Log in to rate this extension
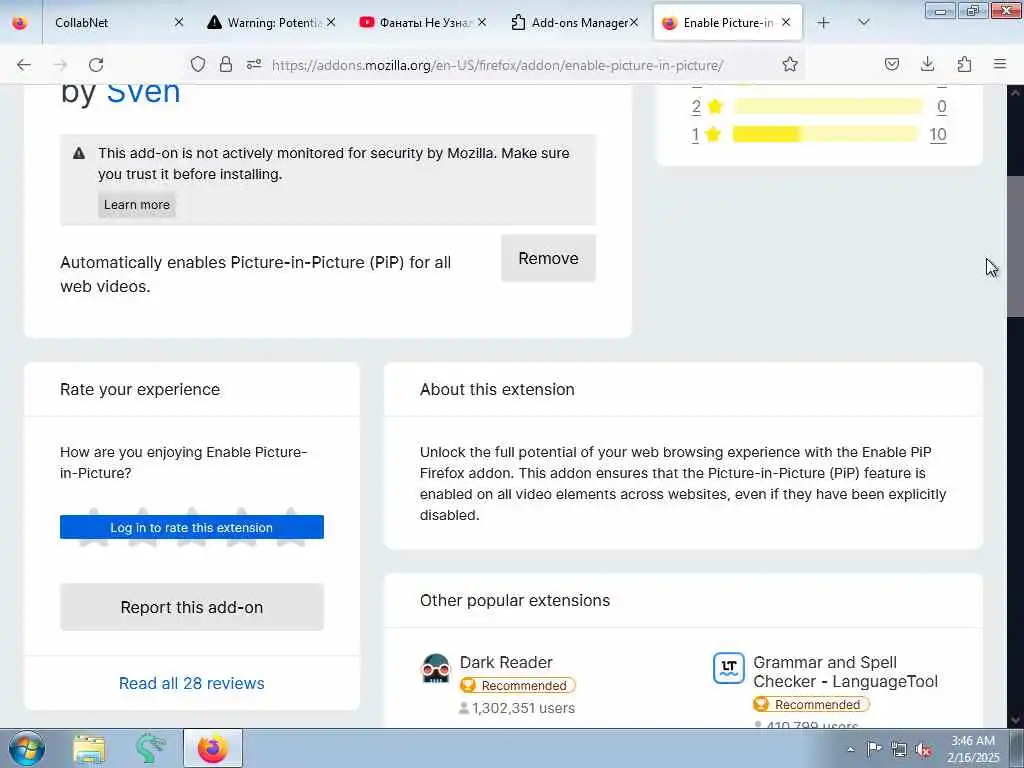This screenshot has height=768, width=1024. 191,527
